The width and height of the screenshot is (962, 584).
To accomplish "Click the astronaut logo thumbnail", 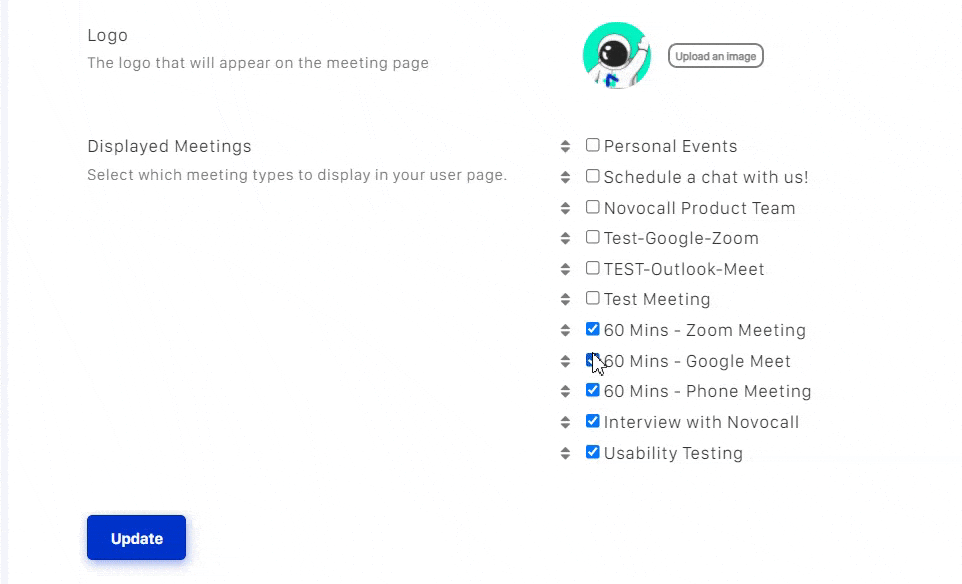I will [617, 56].
